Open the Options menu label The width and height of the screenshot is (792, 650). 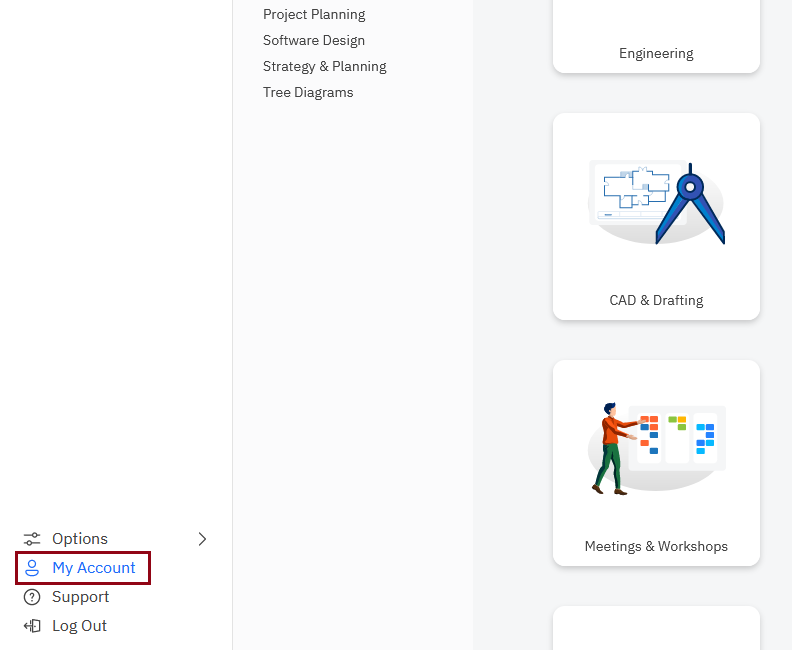[80, 539]
